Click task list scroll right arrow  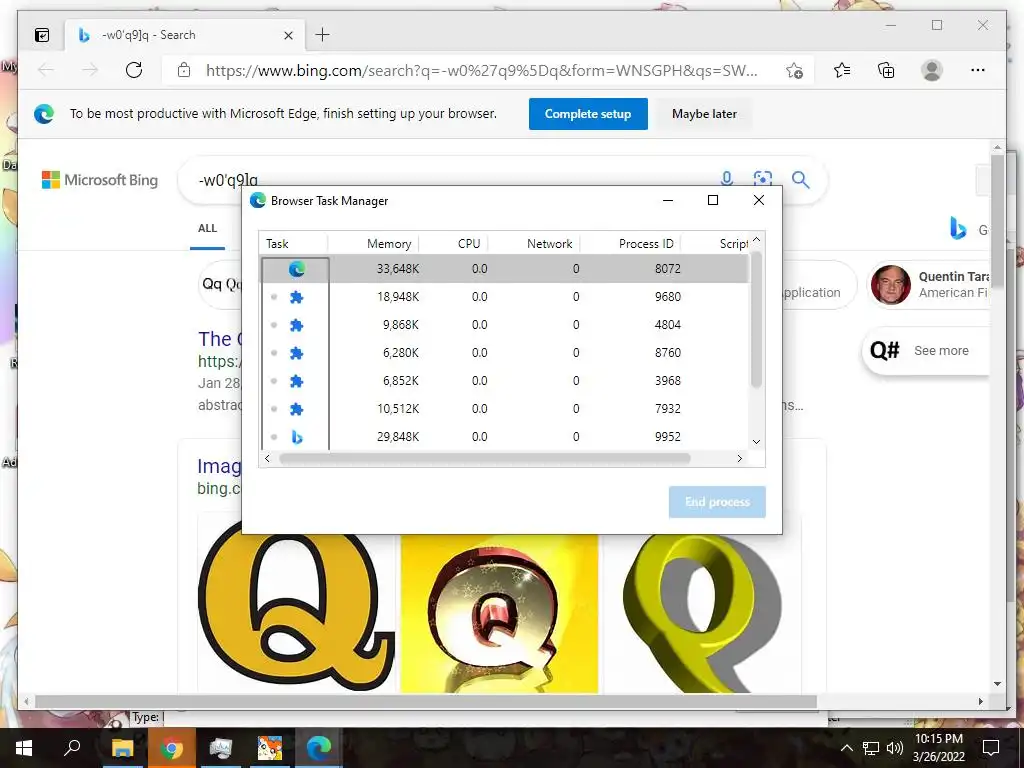coord(739,458)
